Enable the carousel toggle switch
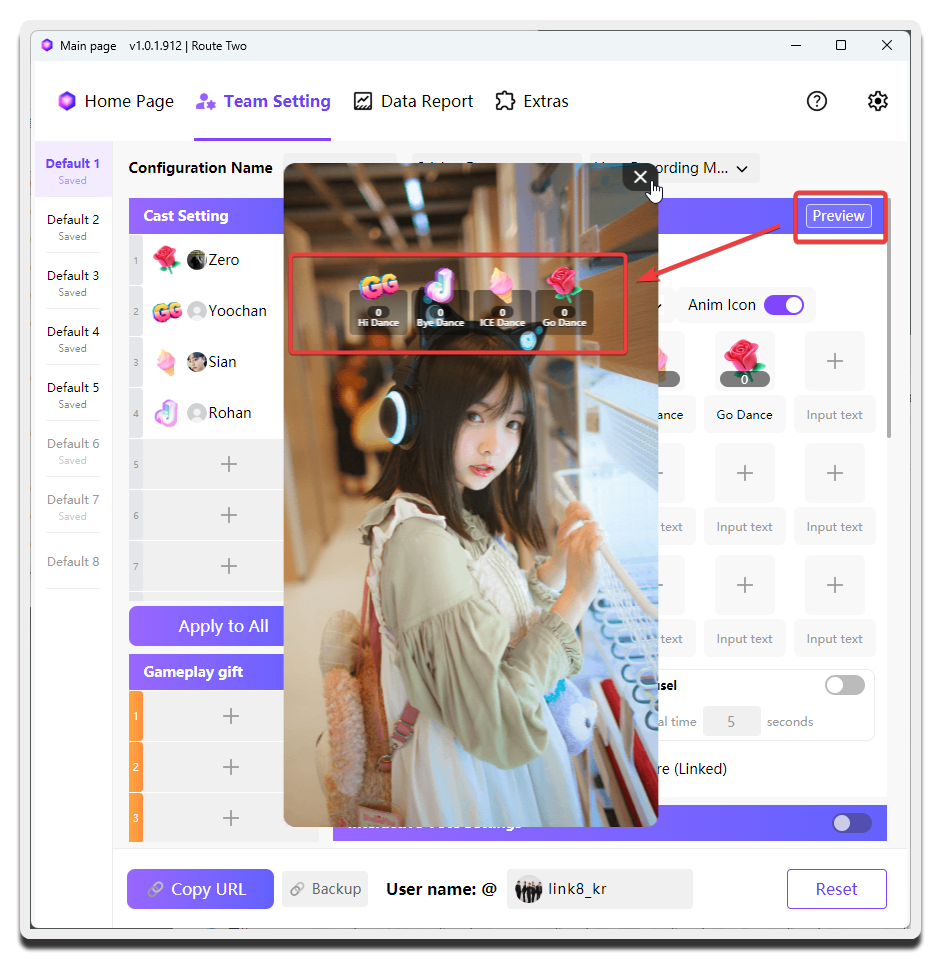The width and height of the screenshot is (941, 959). [844, 685]
